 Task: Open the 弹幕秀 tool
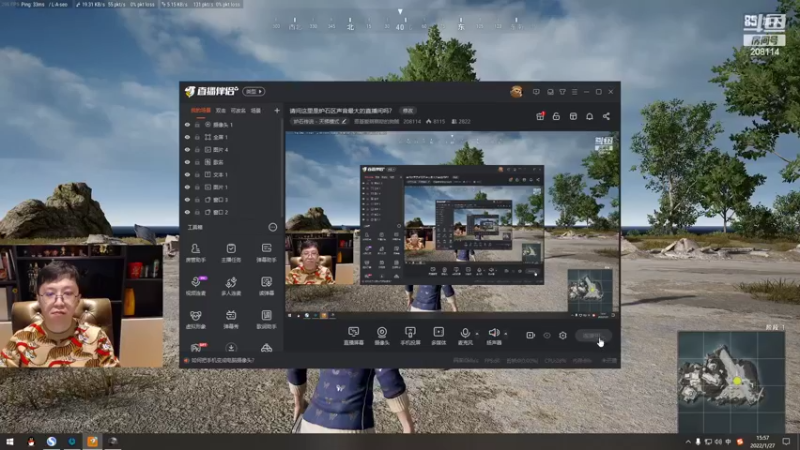231,319
